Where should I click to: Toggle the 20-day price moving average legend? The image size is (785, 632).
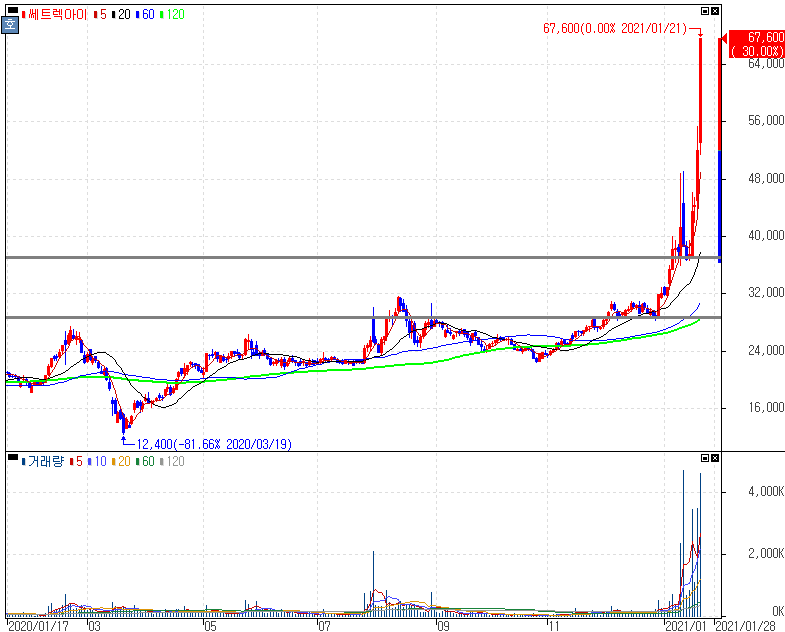tap(121, 15)
